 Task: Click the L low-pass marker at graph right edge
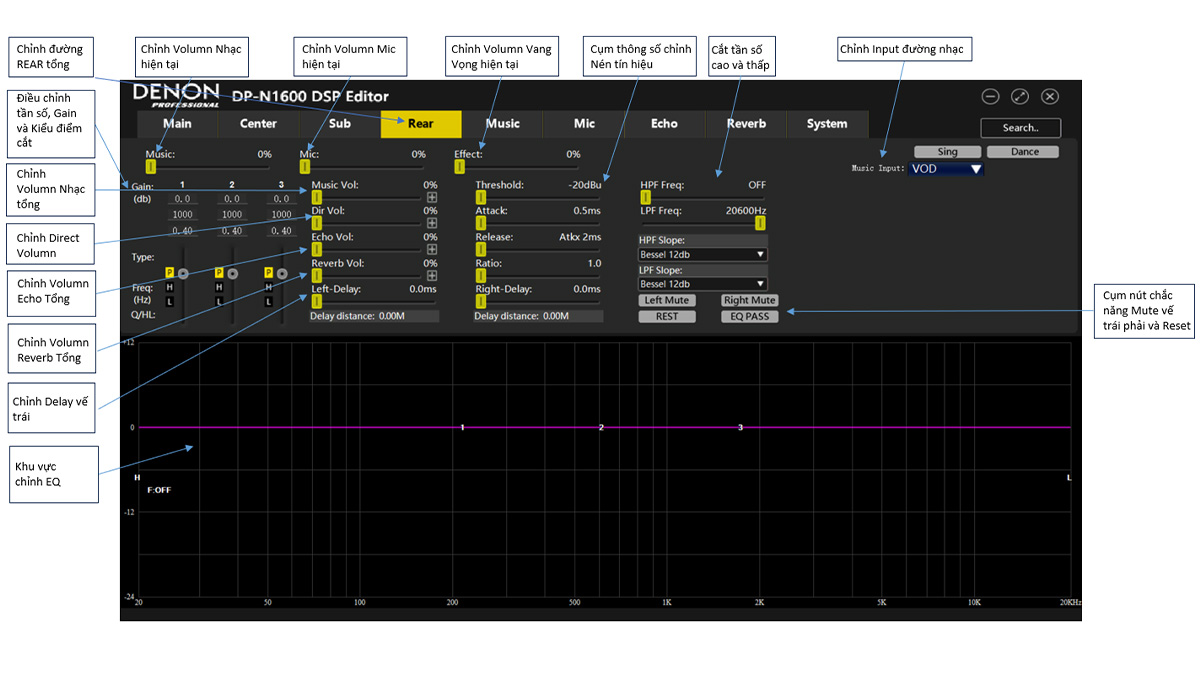click(x=1068, y=478)
